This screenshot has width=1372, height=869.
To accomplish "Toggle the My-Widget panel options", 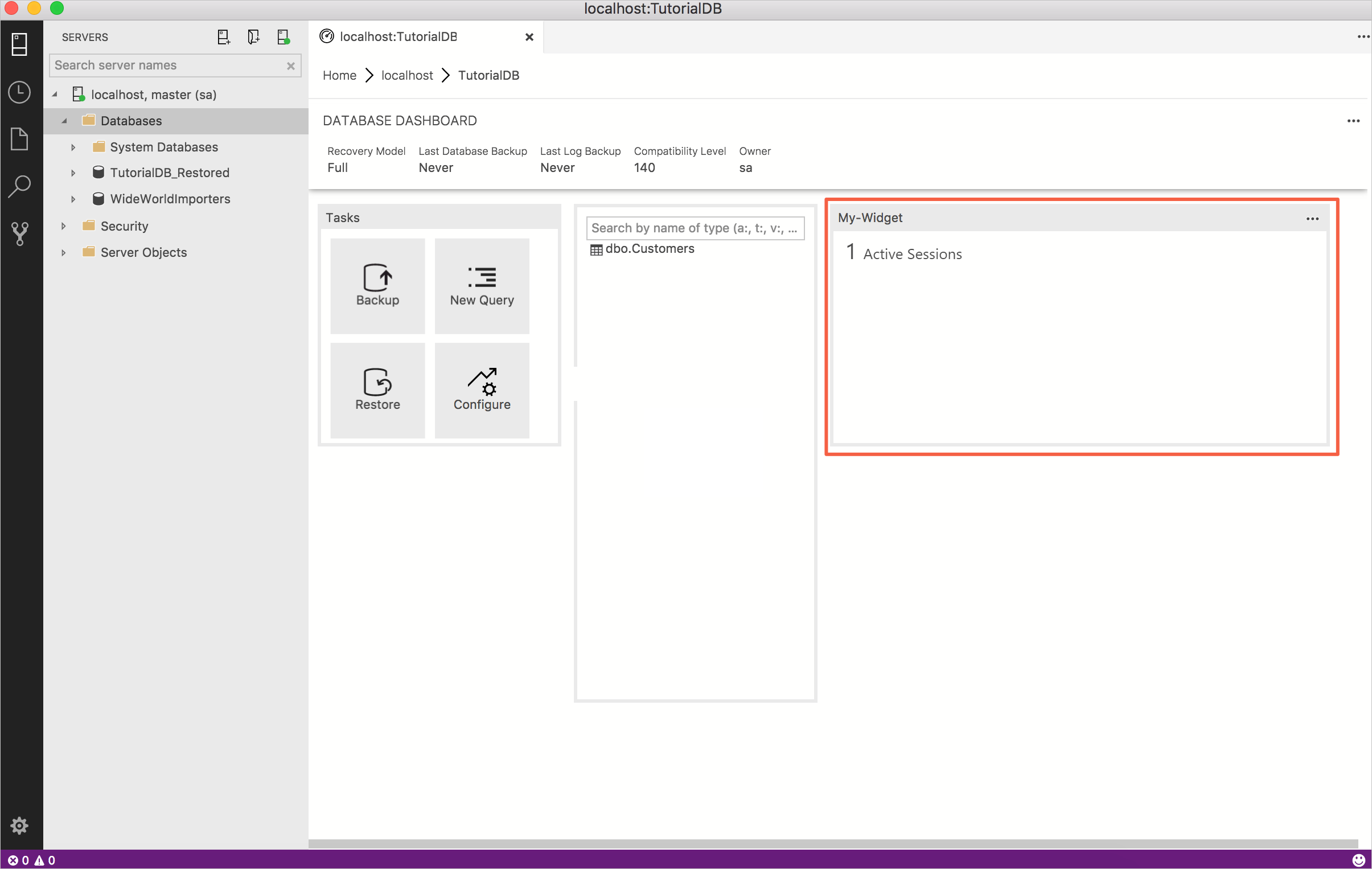I will tap(1313, 218).
